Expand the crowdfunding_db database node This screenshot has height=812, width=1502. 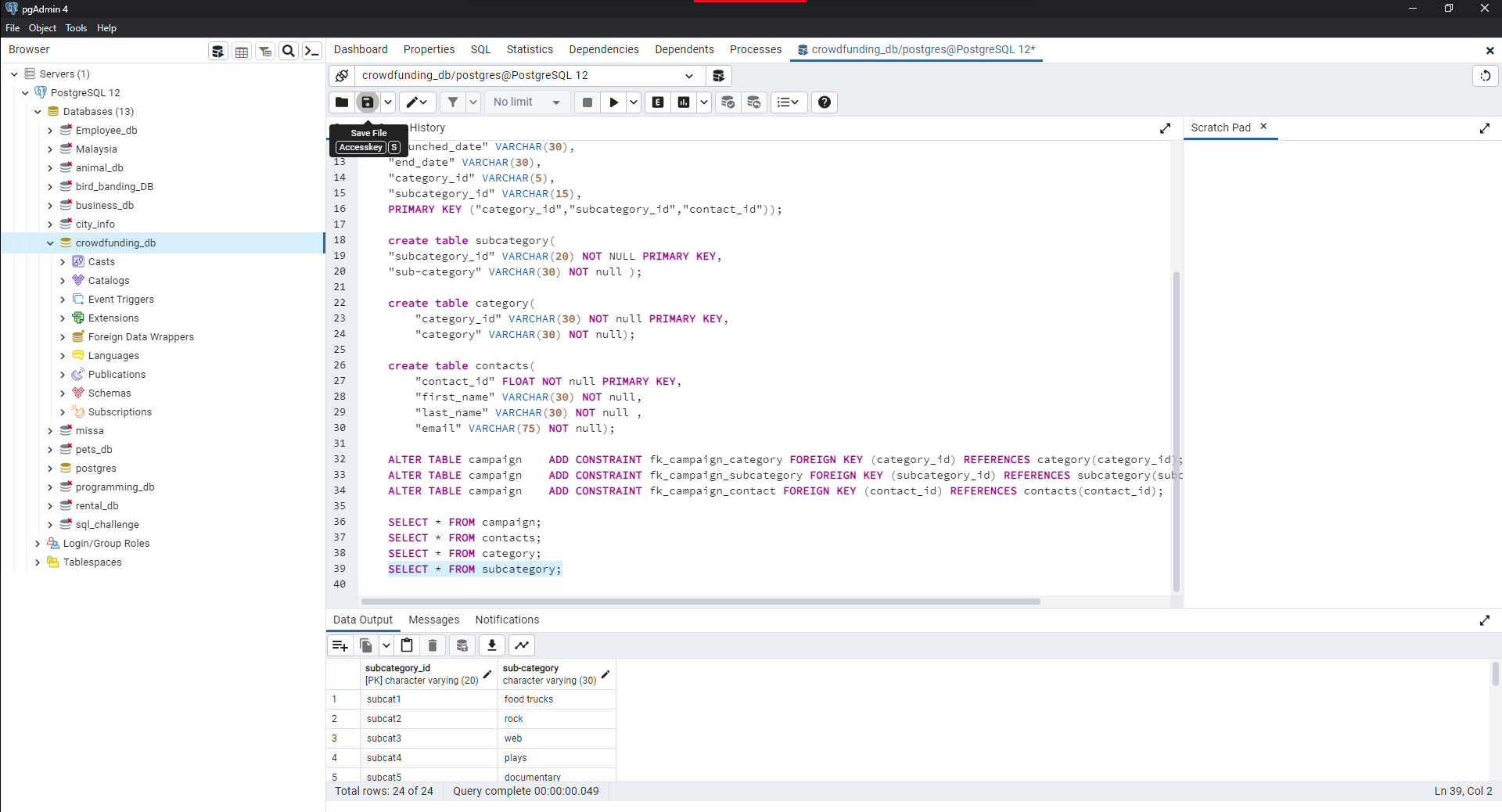50,243
